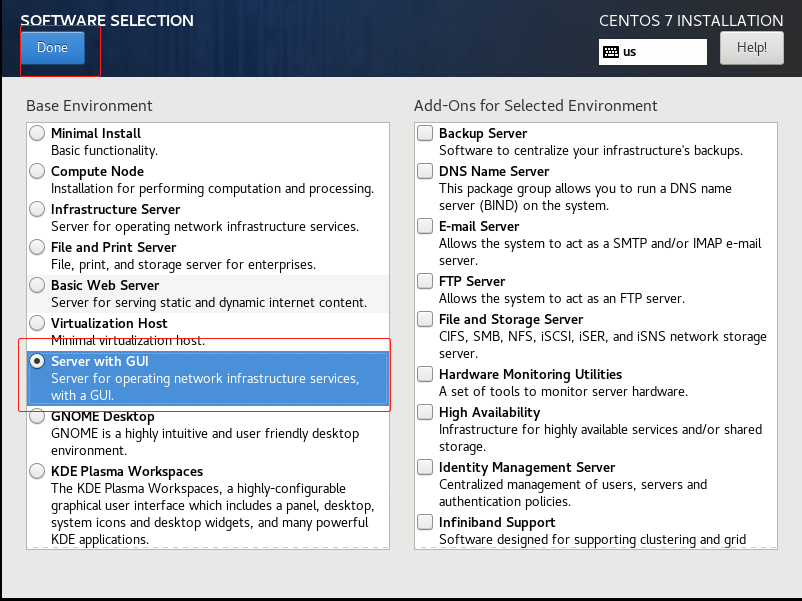Select File and Print Server radio
Screen dimensions: 802x601
click(x=37, y=247)
